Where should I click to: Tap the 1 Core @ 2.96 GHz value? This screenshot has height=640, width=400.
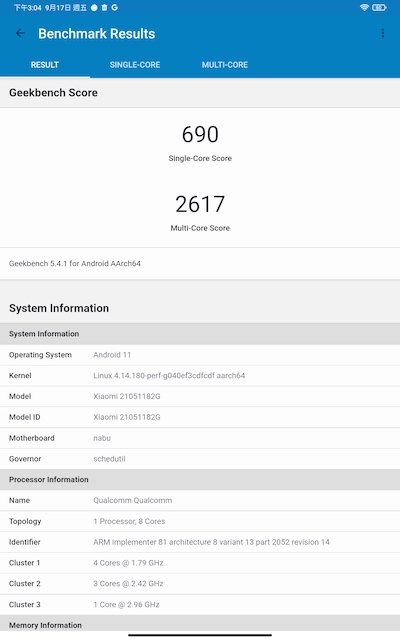click(x=126, y=604)
